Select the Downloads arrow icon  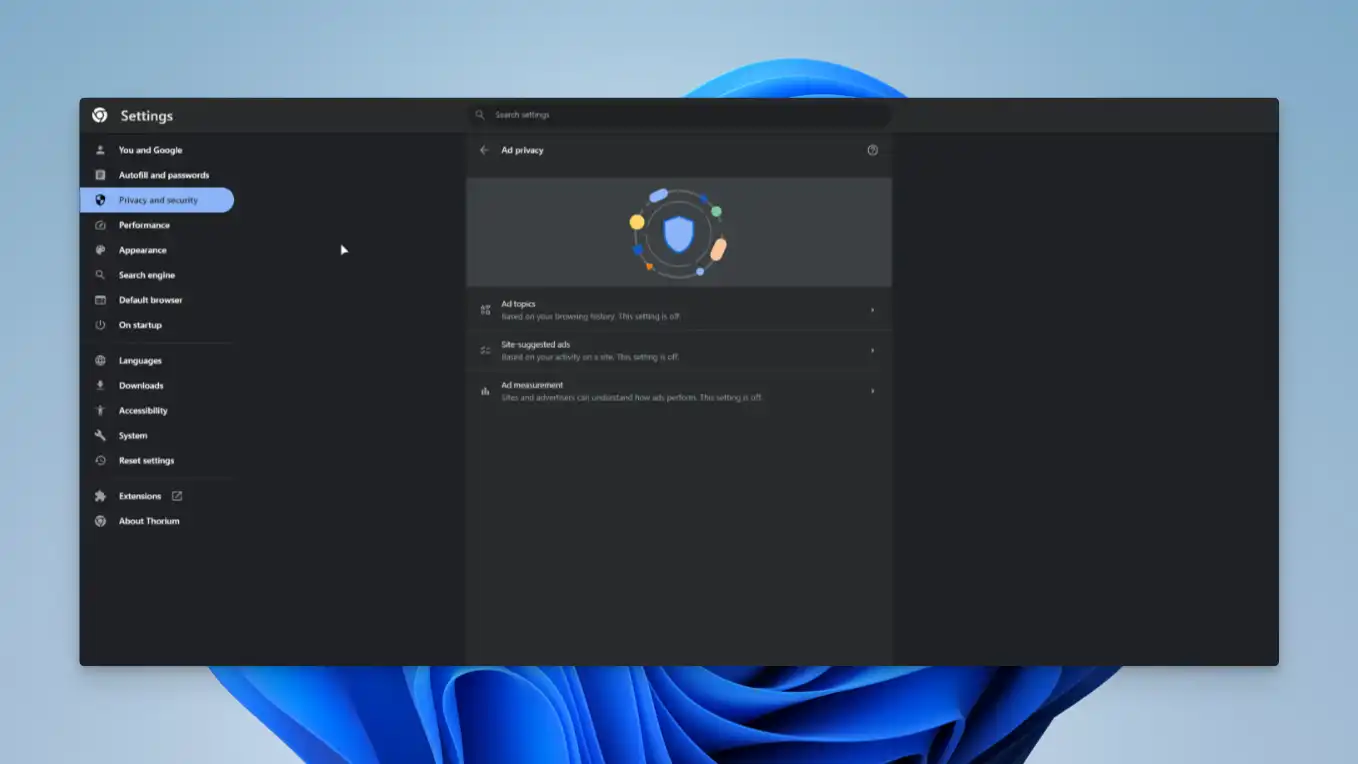tap(99, 385)
